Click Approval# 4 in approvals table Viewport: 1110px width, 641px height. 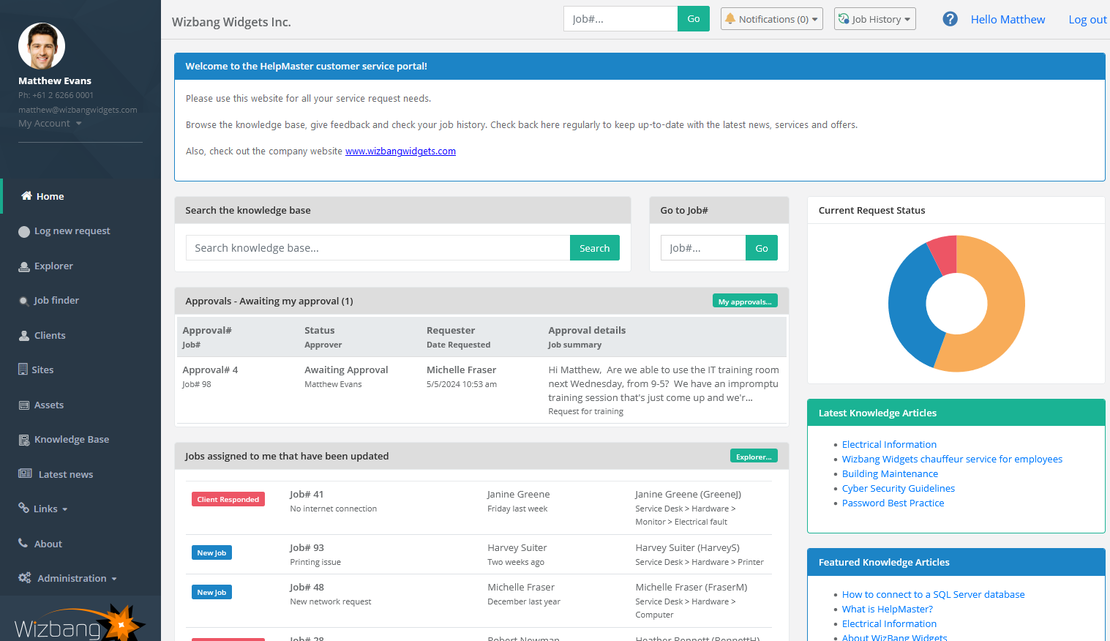tap(210, 370)
